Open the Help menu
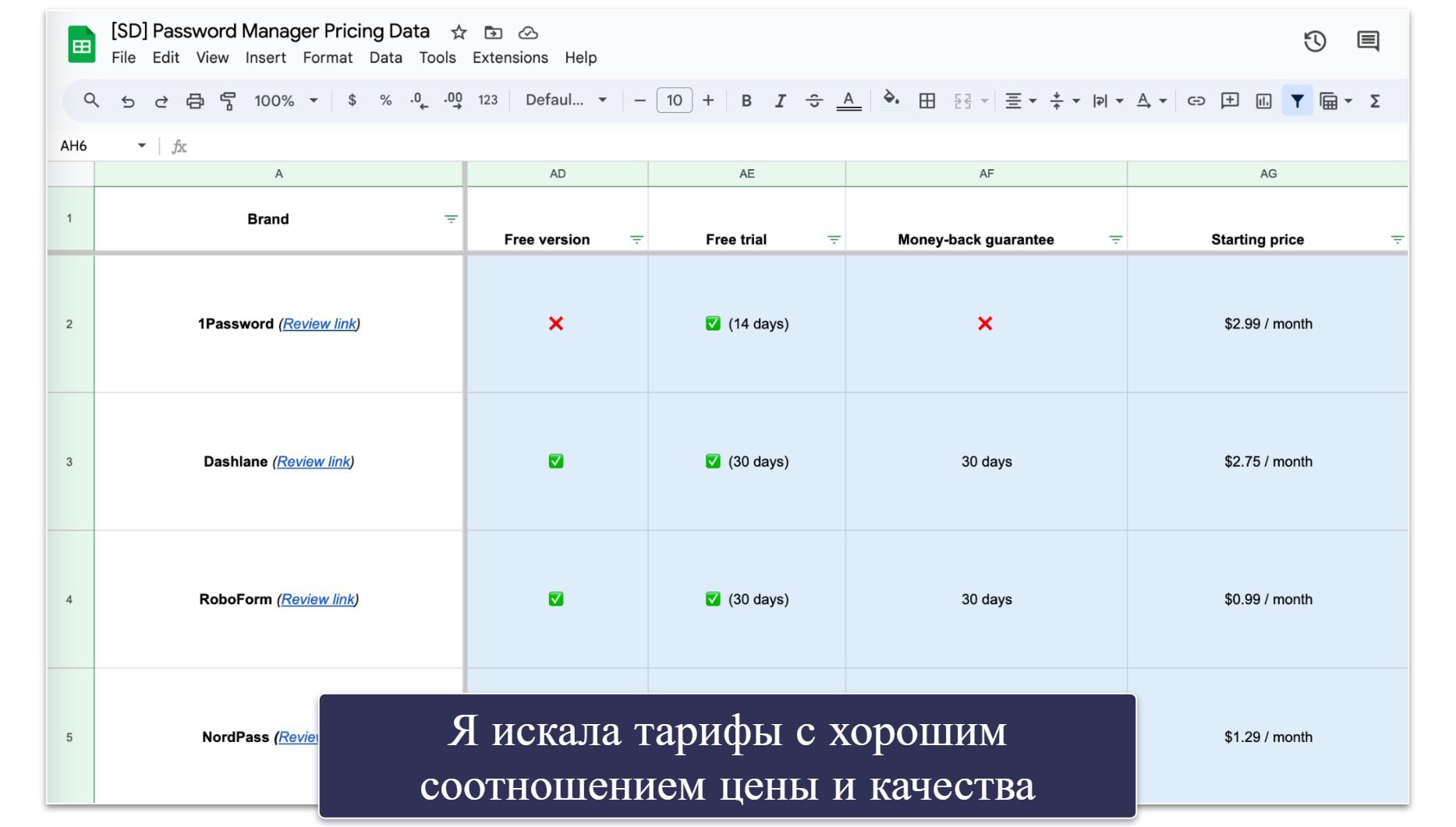Image resolution: width=1456 pixels, height=827 pixels. 580,58
